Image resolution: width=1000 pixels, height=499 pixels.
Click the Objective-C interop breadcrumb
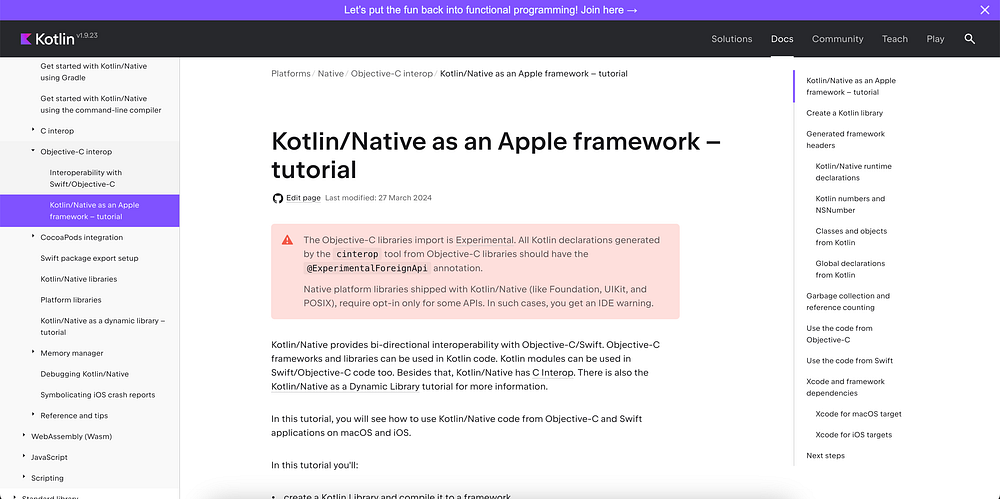click(x=392, y=73)
